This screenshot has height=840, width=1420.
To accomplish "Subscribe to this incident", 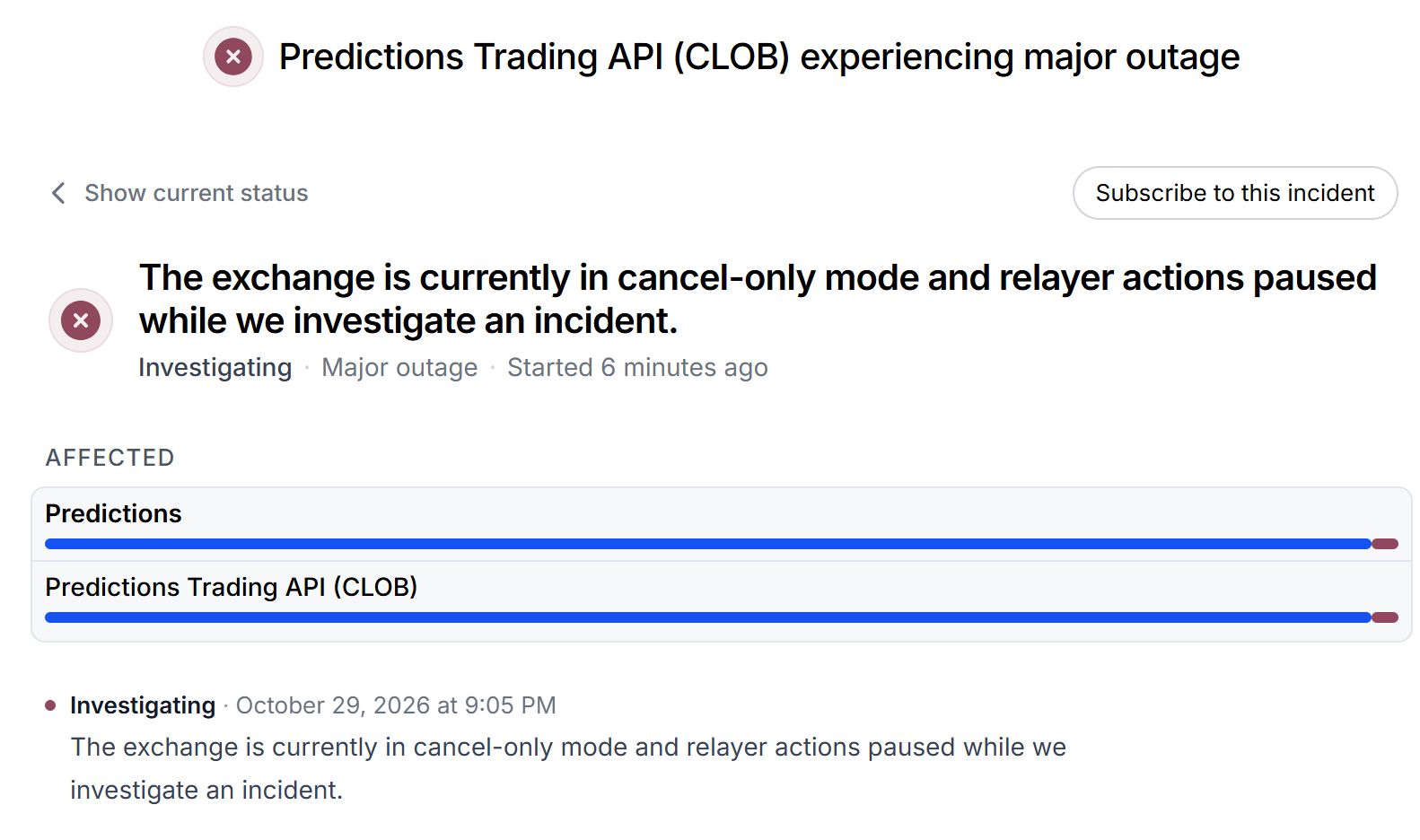I will pos(1235,193).
